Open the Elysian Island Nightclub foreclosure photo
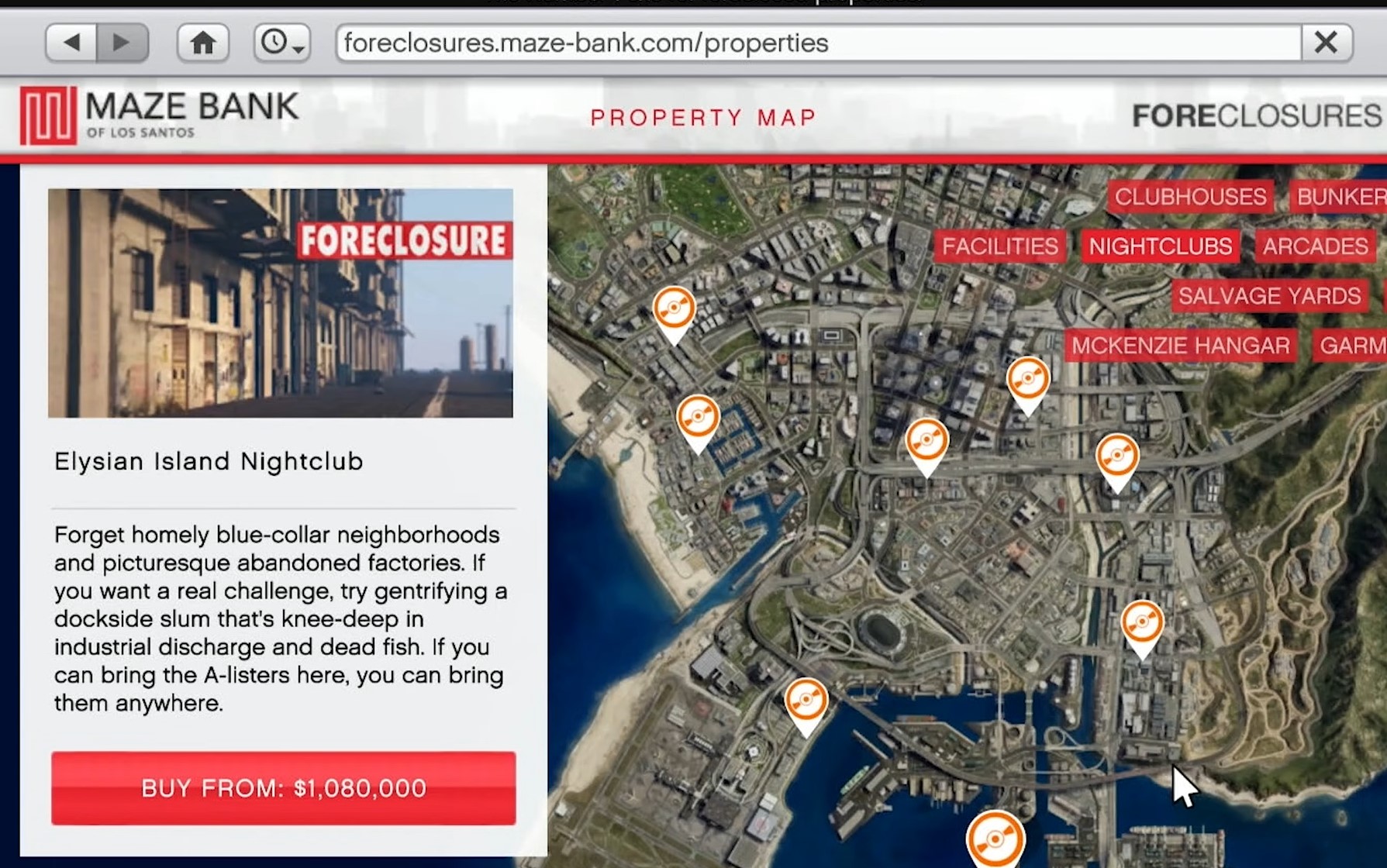1387x868 pixels. pyautogui.click(x=280, y=303)
